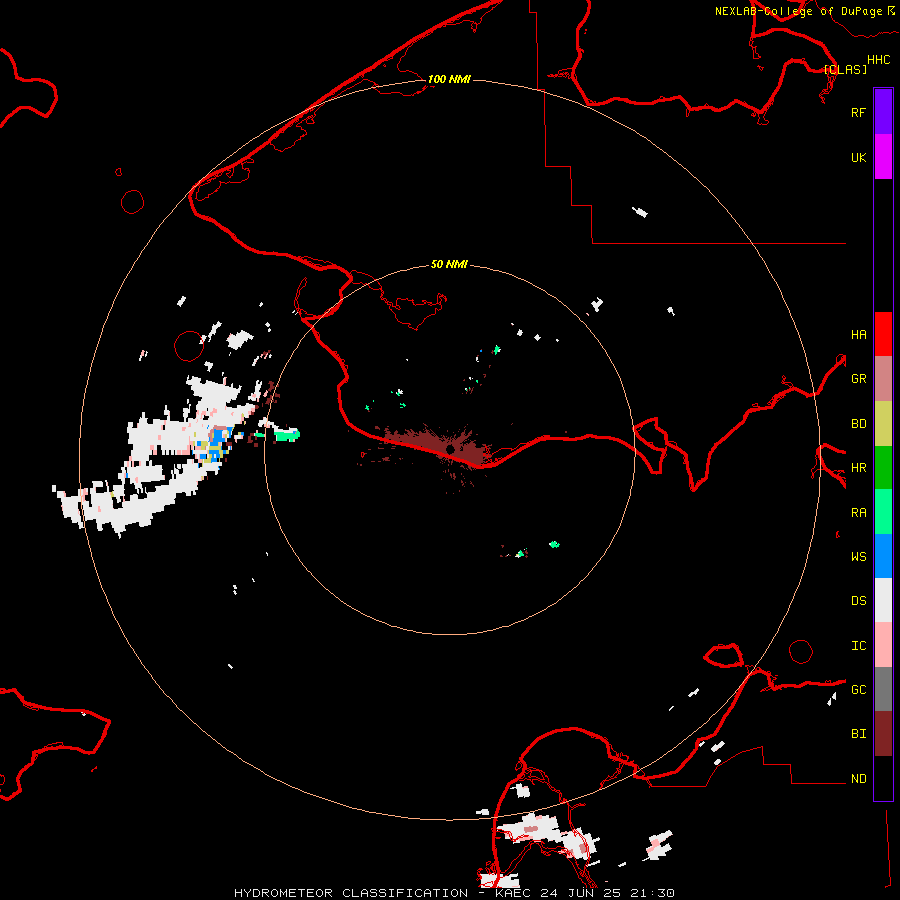Select the GC ground clutter gray swatch
The height and width of the screenshot is (900, 900).
[x=883, y=689]
